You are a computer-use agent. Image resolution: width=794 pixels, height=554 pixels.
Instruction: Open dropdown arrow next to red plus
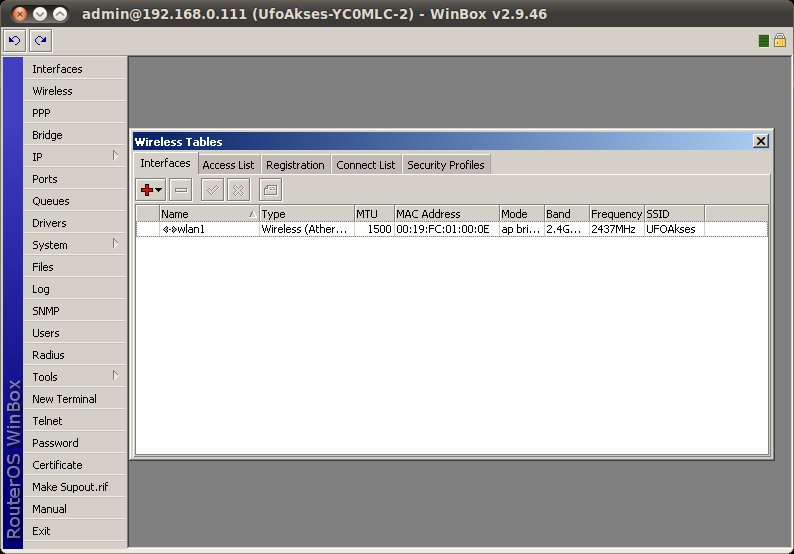pyautogui.click(x=158, y=190)
